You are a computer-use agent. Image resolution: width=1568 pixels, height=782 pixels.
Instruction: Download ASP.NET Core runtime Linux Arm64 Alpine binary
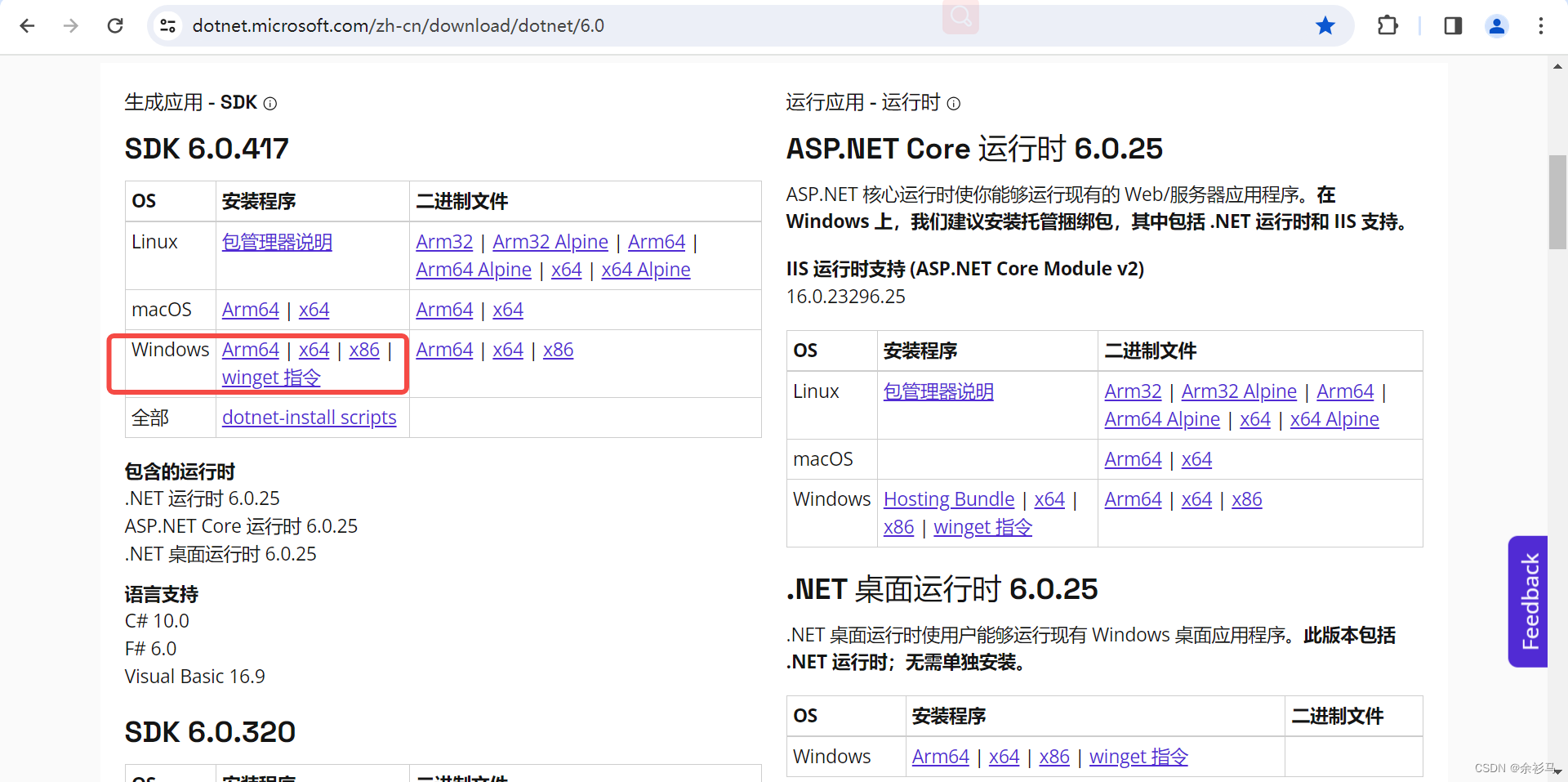[1162, 419]
